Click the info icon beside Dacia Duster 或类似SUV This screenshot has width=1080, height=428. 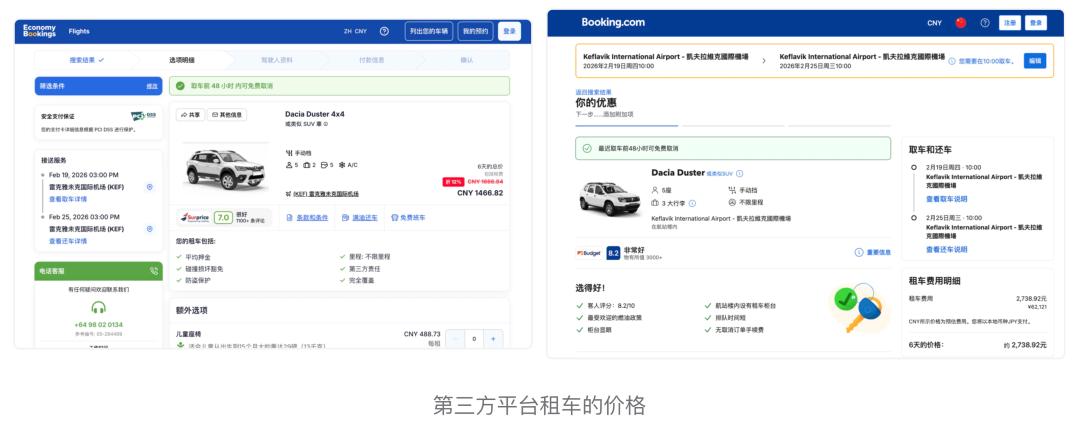tap(740, 174)
